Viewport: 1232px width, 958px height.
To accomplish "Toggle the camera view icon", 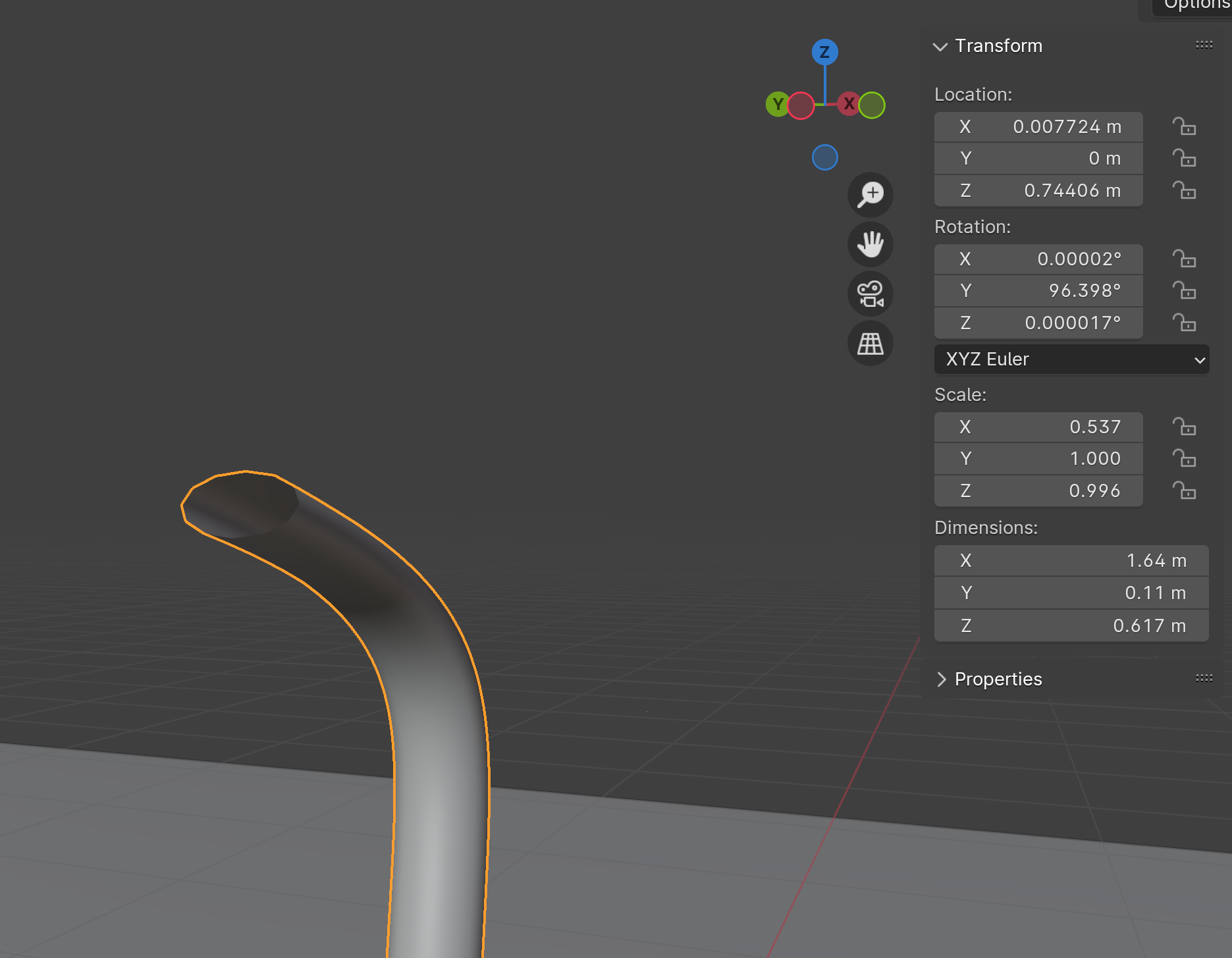I will pyautogui.click(x=870, y=294).
